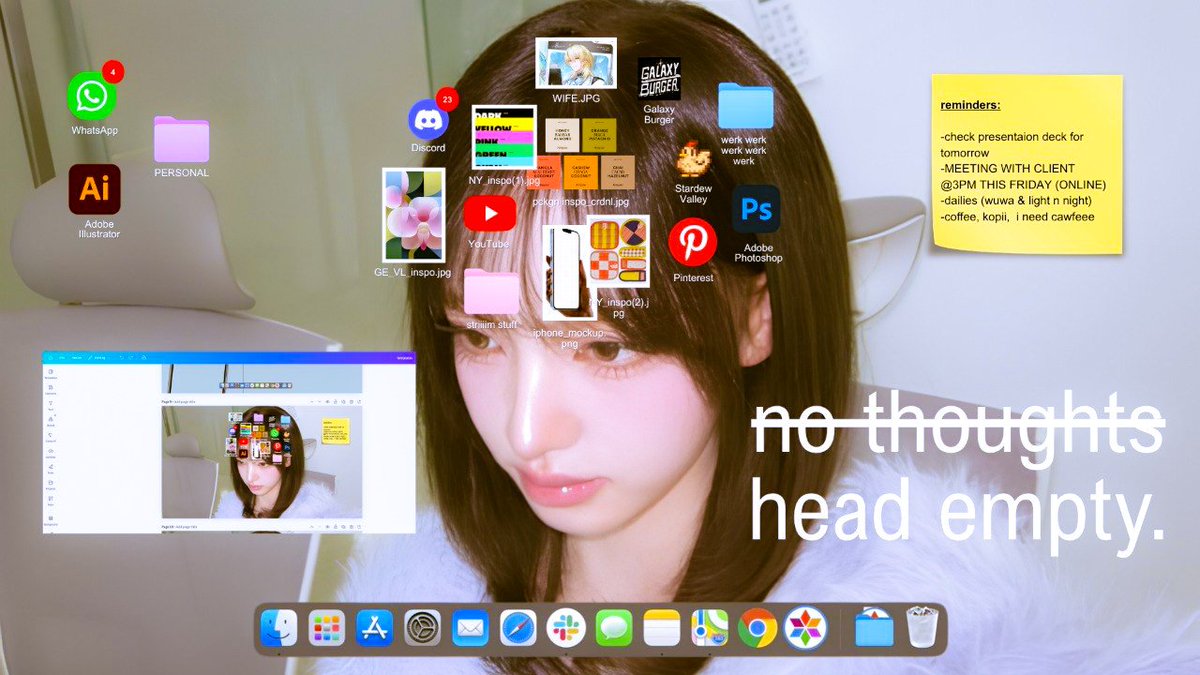The height and width of the screenshot is (675, 1200).
Task: Open Finder from the dock
Action: point(279,628)
